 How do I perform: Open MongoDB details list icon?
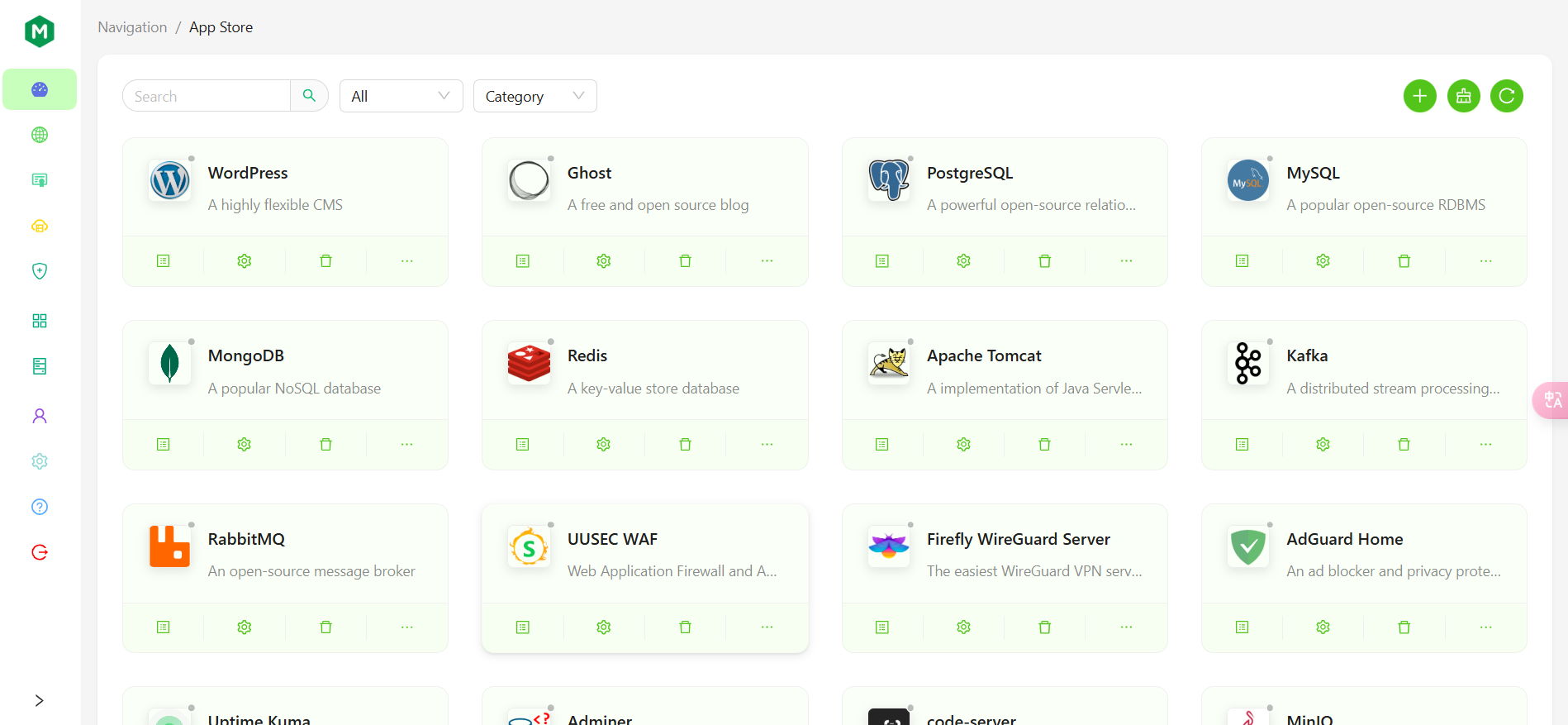(x=164, y=445)
